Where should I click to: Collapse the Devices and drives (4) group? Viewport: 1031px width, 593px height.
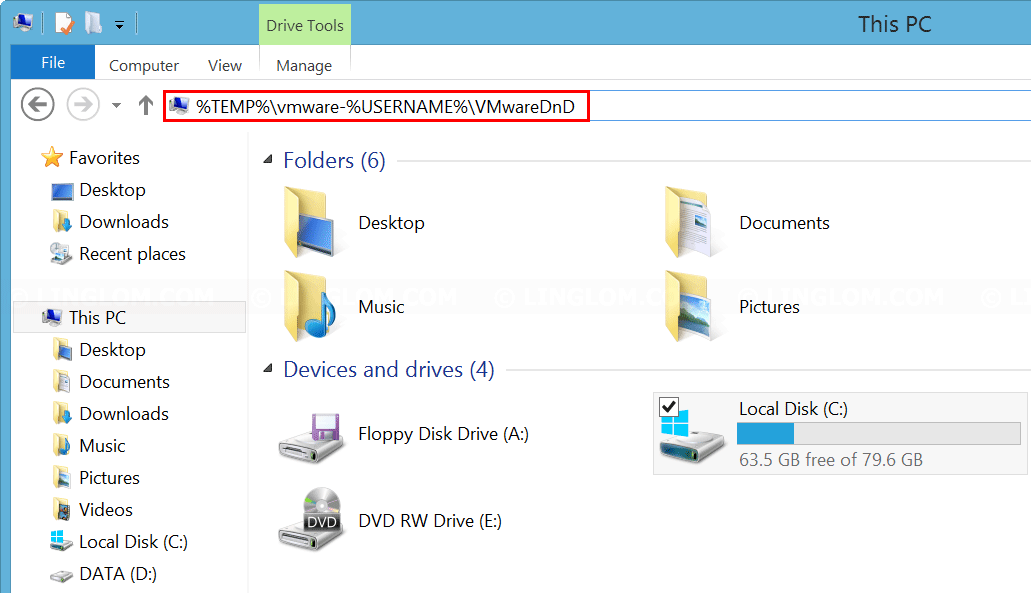(268, 368)
